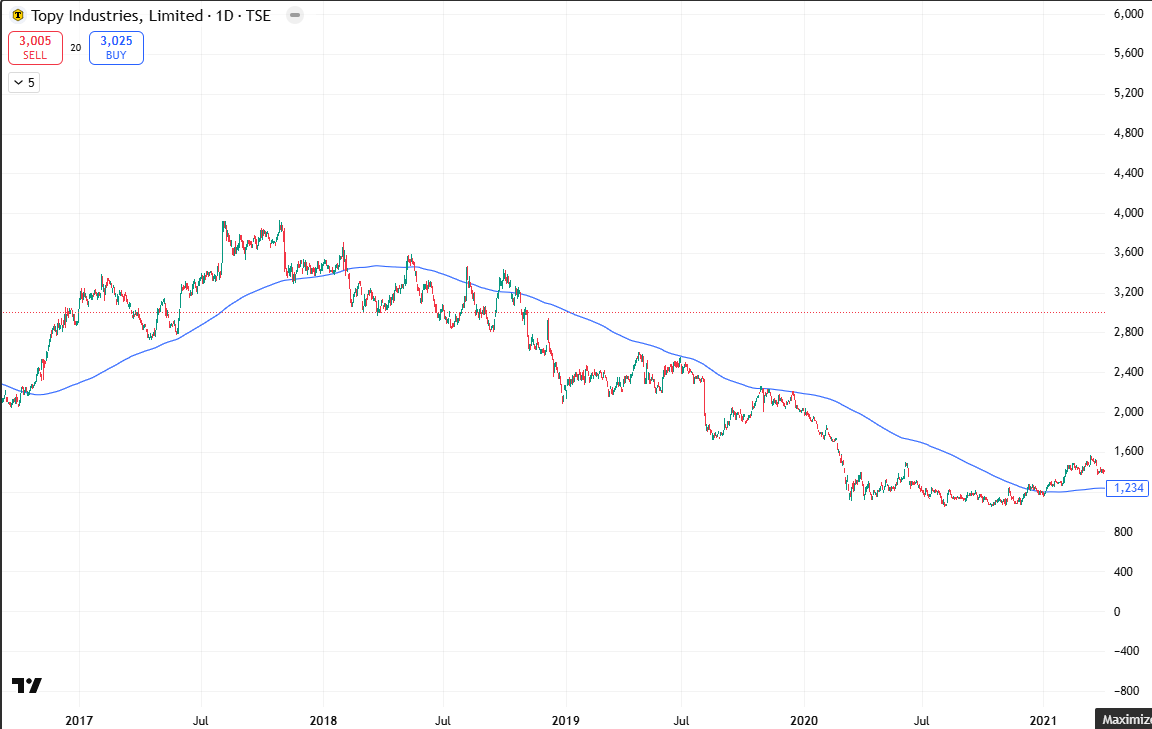
Task: Click the 3,200 price scale label
Action: [1128, 292]
